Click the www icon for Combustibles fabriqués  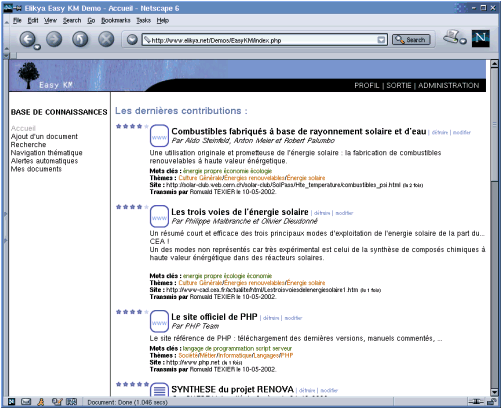(159, 136)
